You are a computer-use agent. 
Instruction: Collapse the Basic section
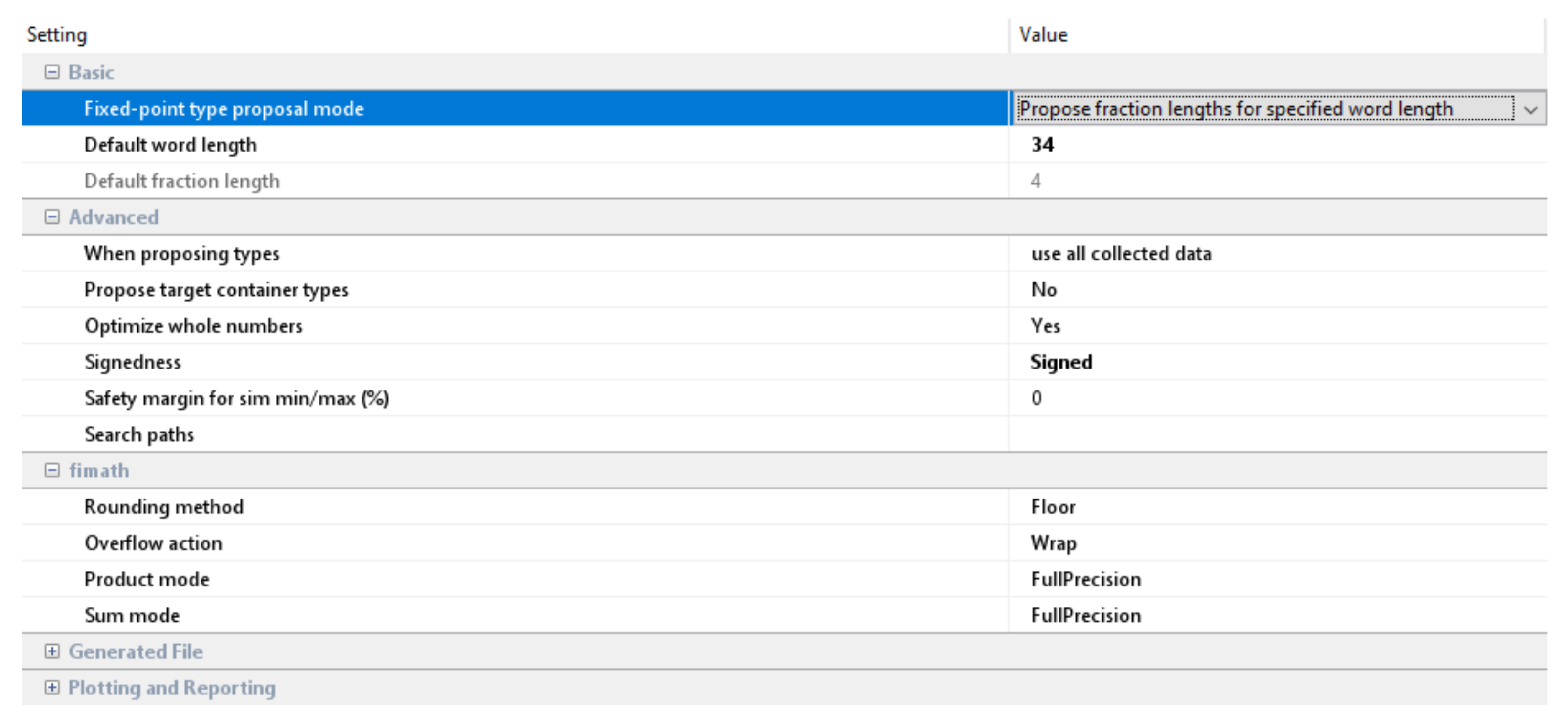click(x=52, y=72)
